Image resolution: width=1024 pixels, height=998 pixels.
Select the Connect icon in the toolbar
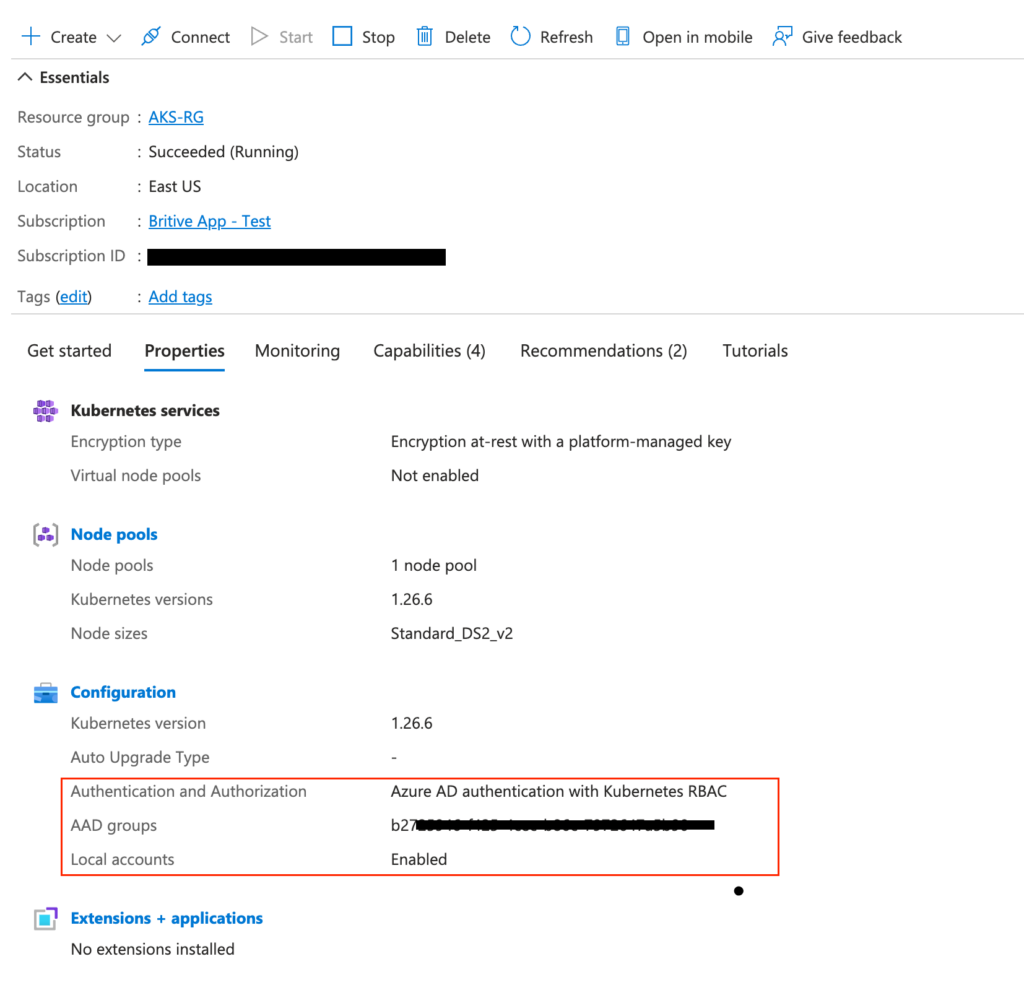[x=151, y=36]
